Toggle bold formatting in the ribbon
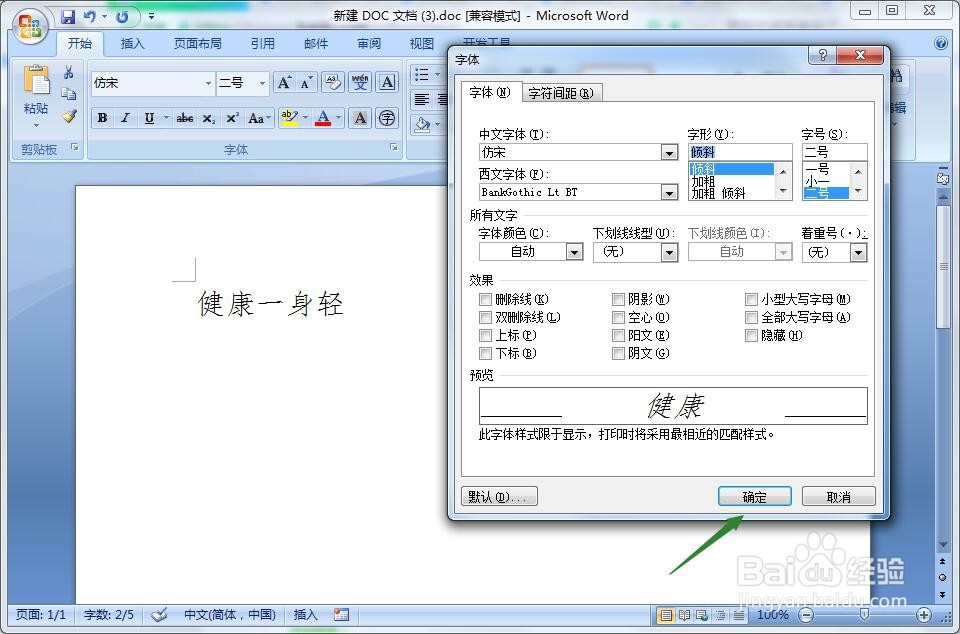Screen dimensions: 960x634 coord(101,117)
